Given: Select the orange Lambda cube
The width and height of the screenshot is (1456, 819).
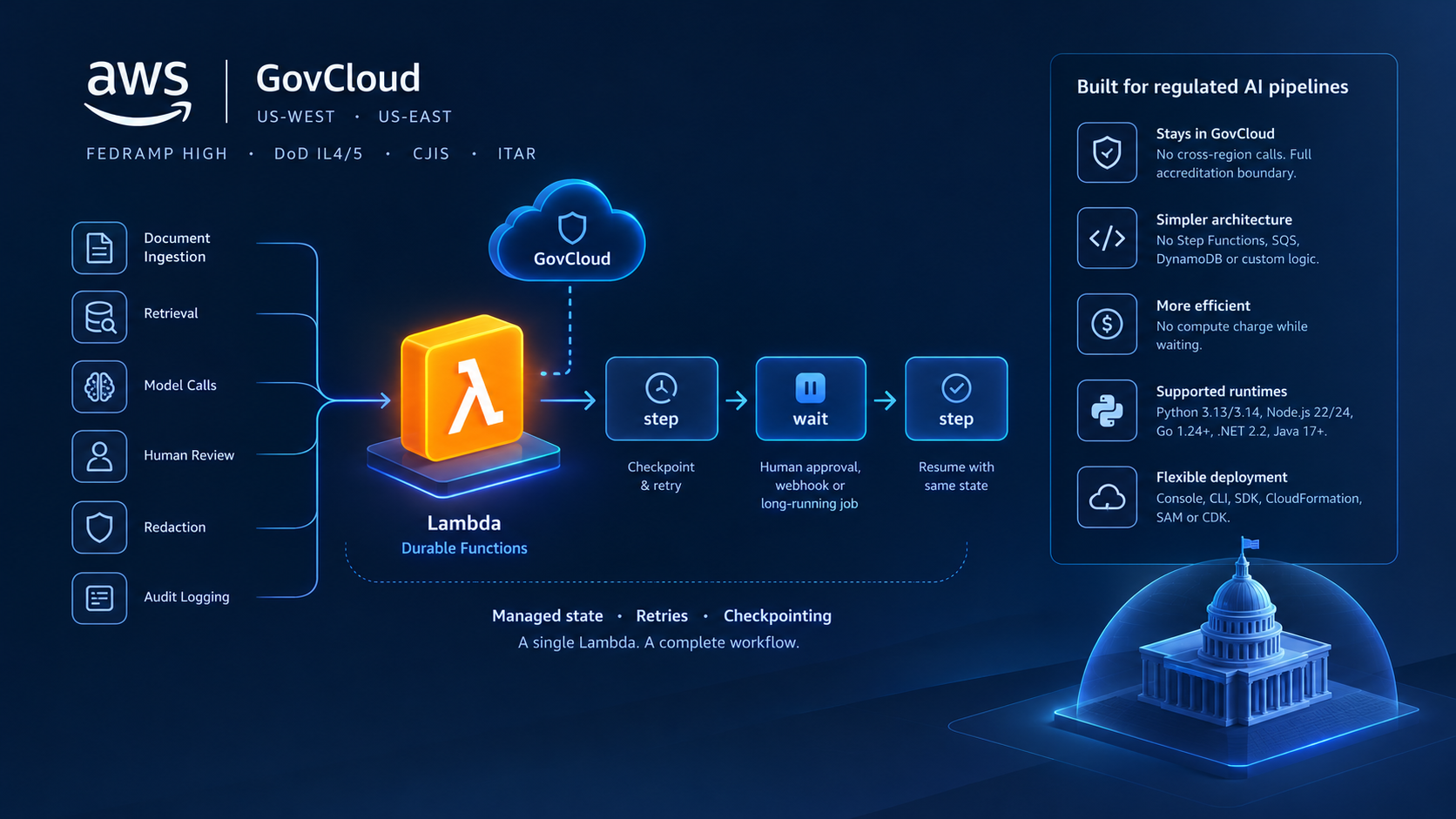Looking at the screenshot, I should point(462,387).
